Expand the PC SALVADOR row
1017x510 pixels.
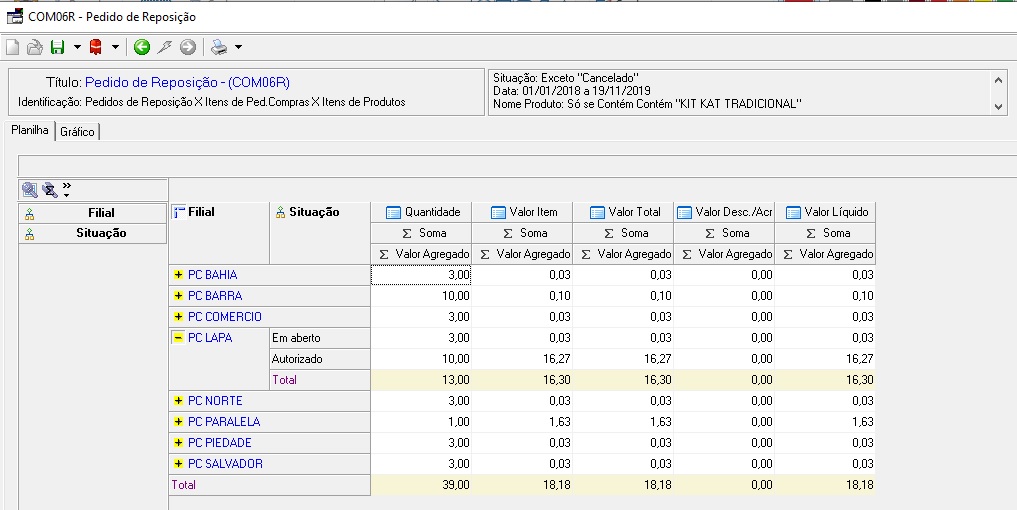pyautogui.click(x=178, y=463)
